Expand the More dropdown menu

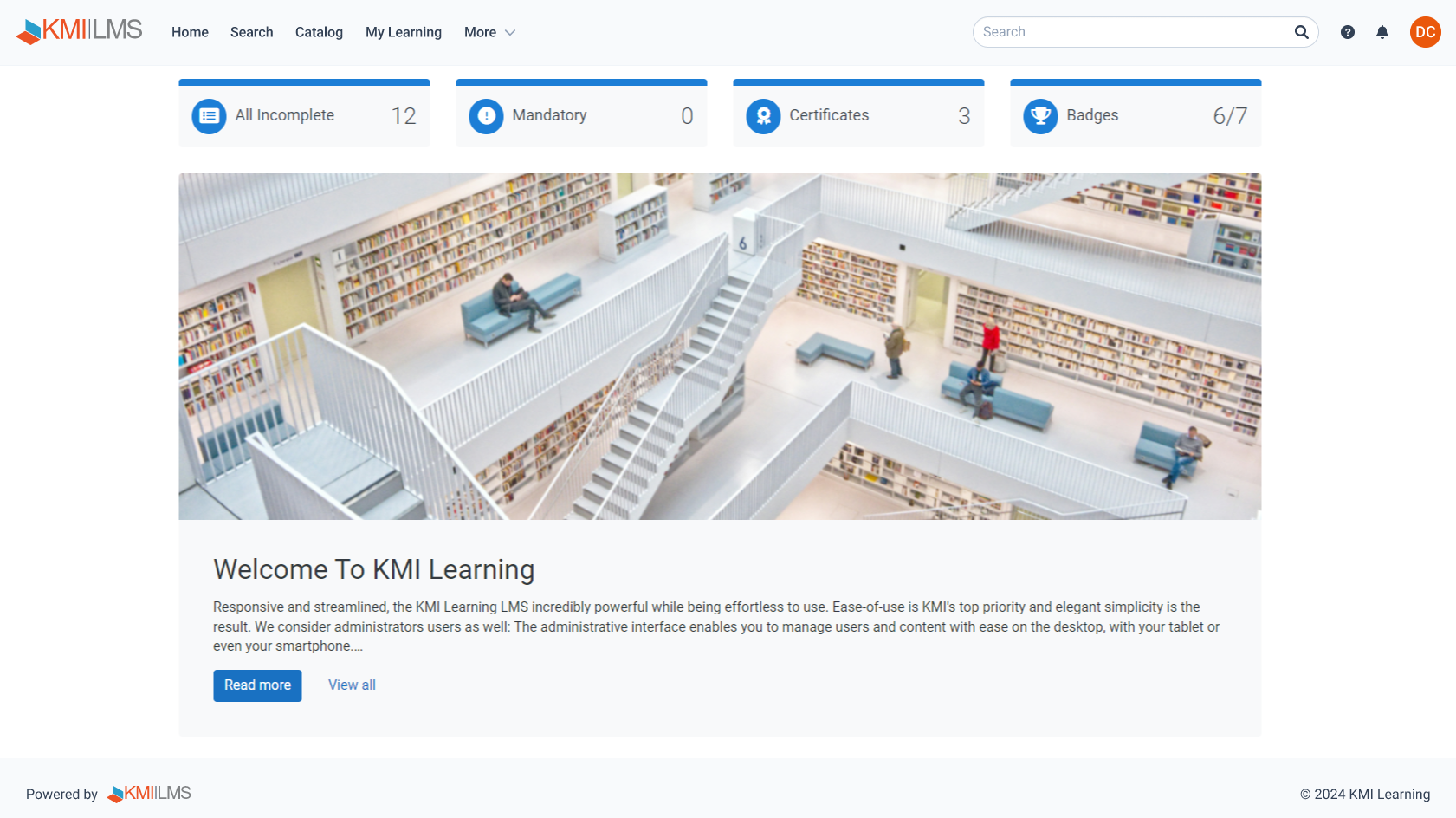[x=489, y=32]
